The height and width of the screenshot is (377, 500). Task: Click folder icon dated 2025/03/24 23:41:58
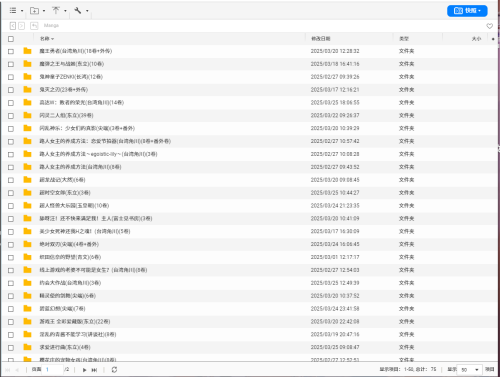click(x=27, y=309)
